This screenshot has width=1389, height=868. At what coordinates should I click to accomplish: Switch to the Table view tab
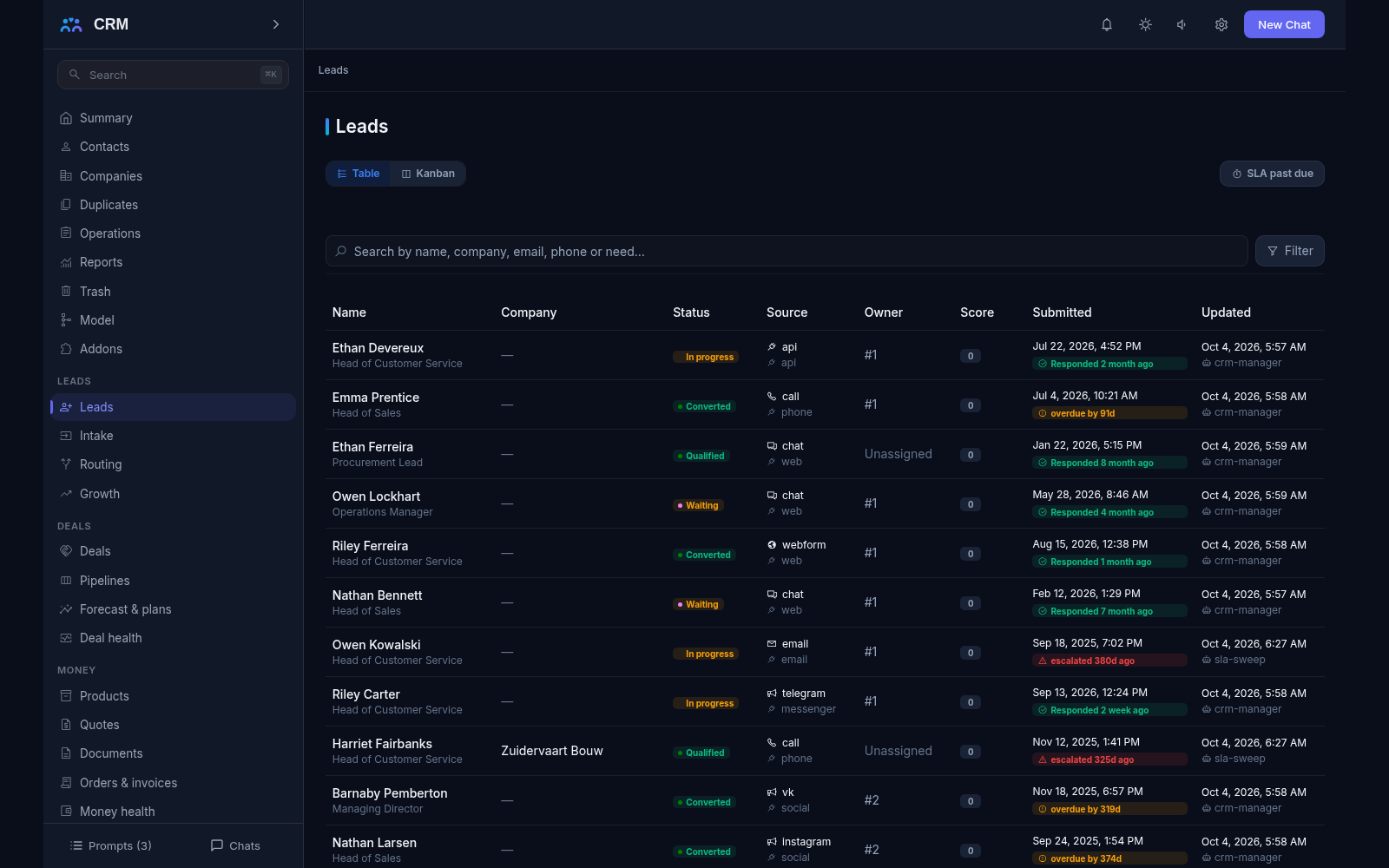pos(359,174)
